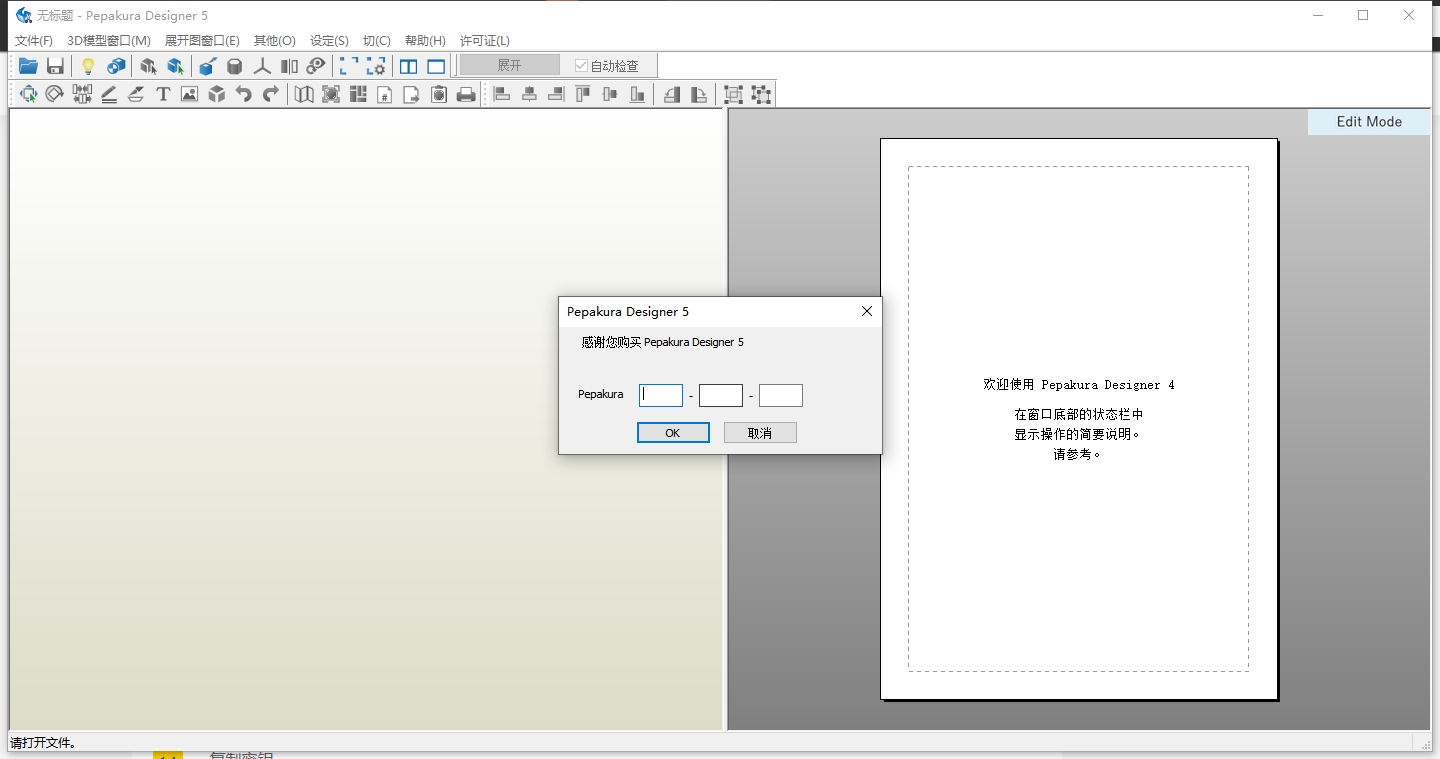This screenshot has height=759, width=1440.
Task: Click the page with arrow export icon
Action: click(412, 94)
